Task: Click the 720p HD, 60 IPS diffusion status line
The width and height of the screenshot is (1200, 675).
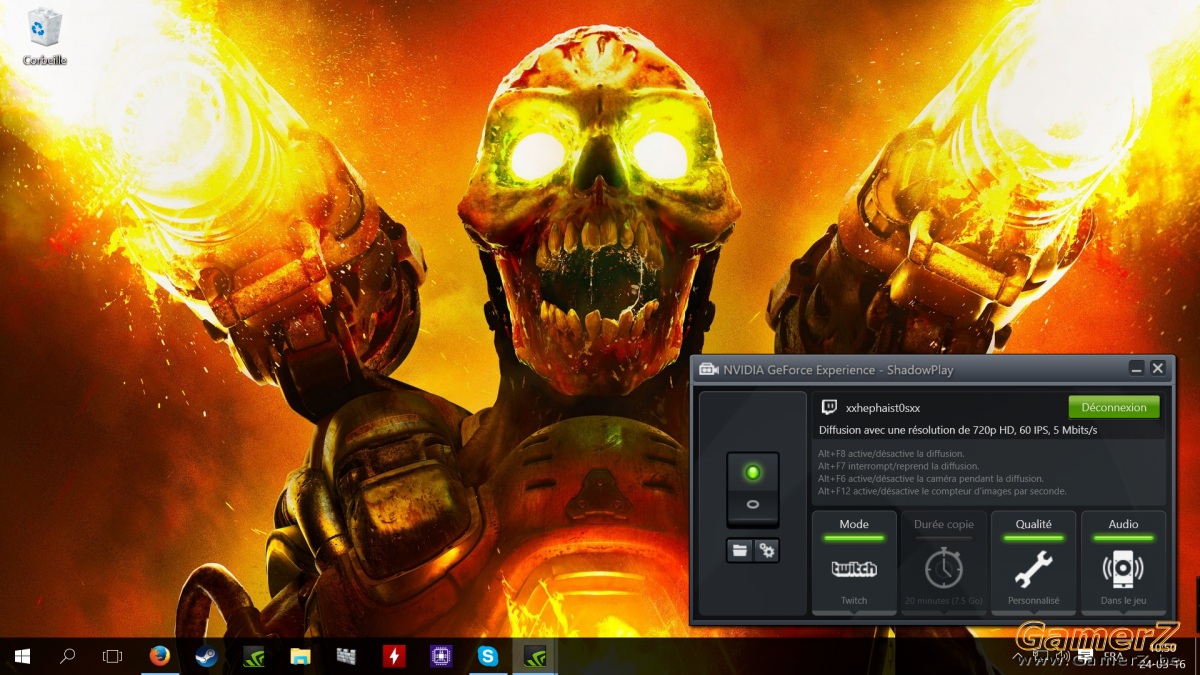Action: tap(958, 430)
